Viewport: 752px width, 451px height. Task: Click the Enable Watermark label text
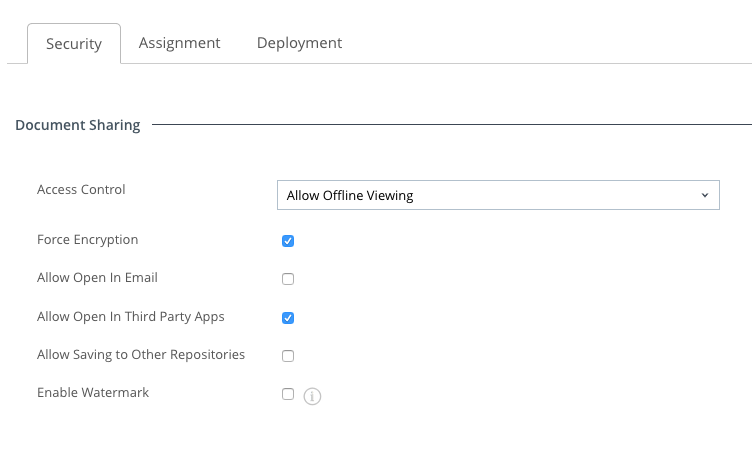click(x=92, y=393)
